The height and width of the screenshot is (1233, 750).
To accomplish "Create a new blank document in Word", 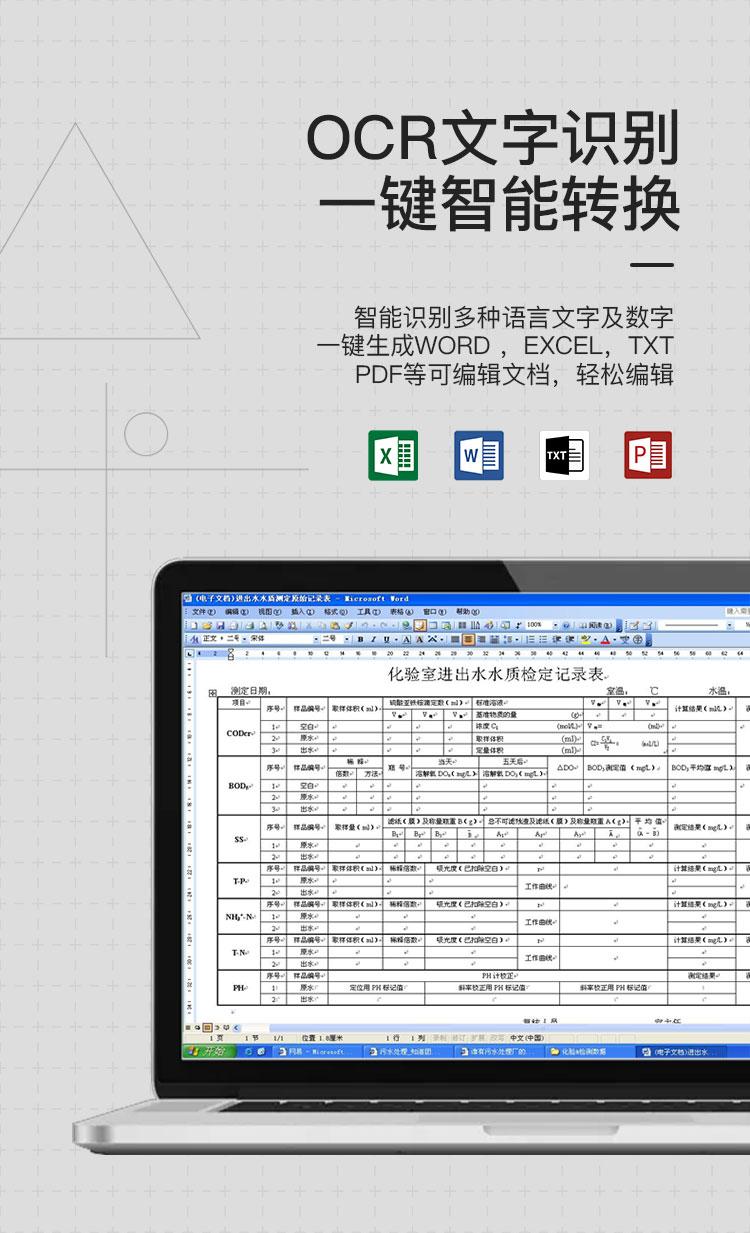I will pyautogui.click(x=194, y=625).
